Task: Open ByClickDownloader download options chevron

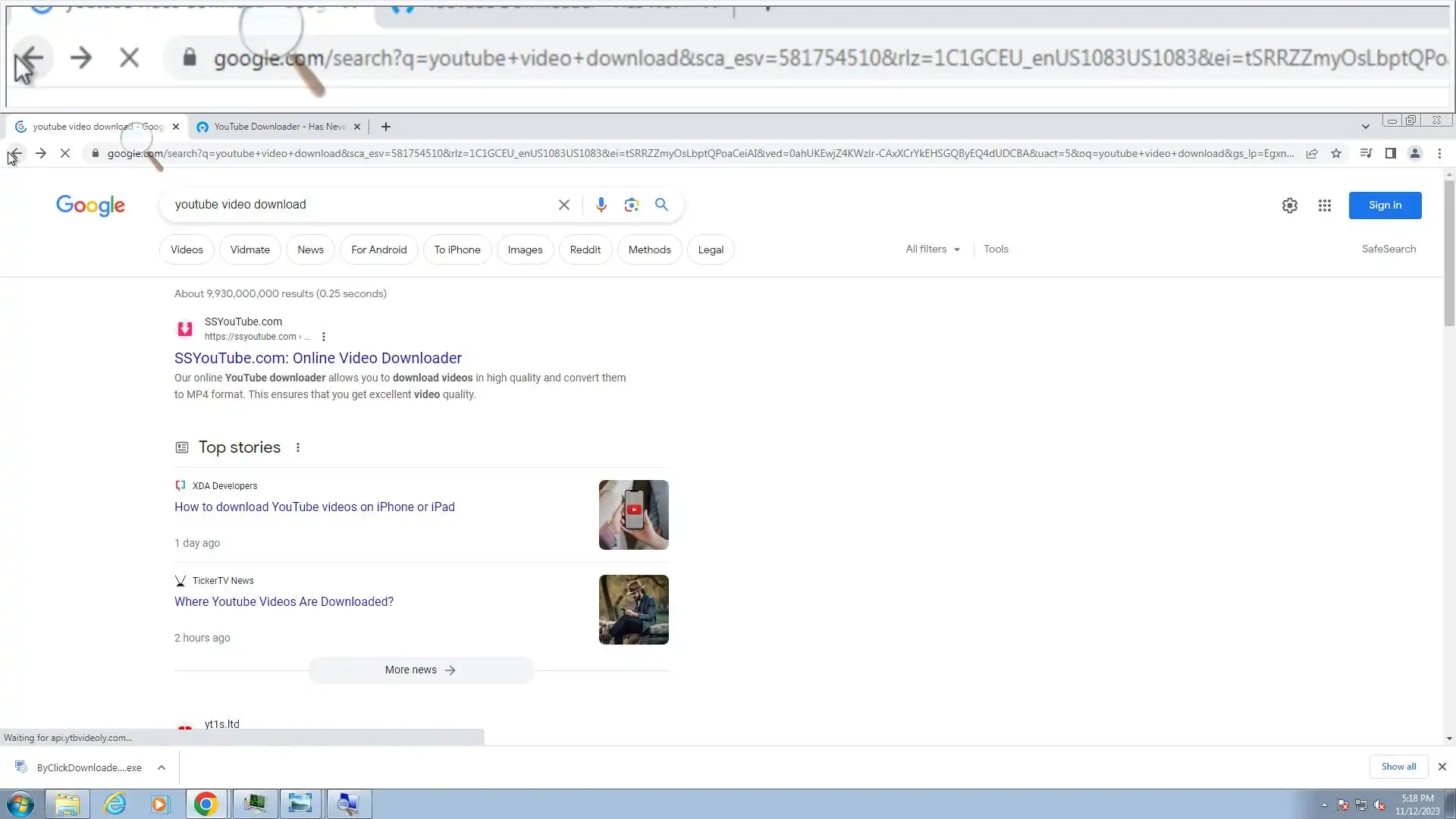Action: (x=162, y=767)
